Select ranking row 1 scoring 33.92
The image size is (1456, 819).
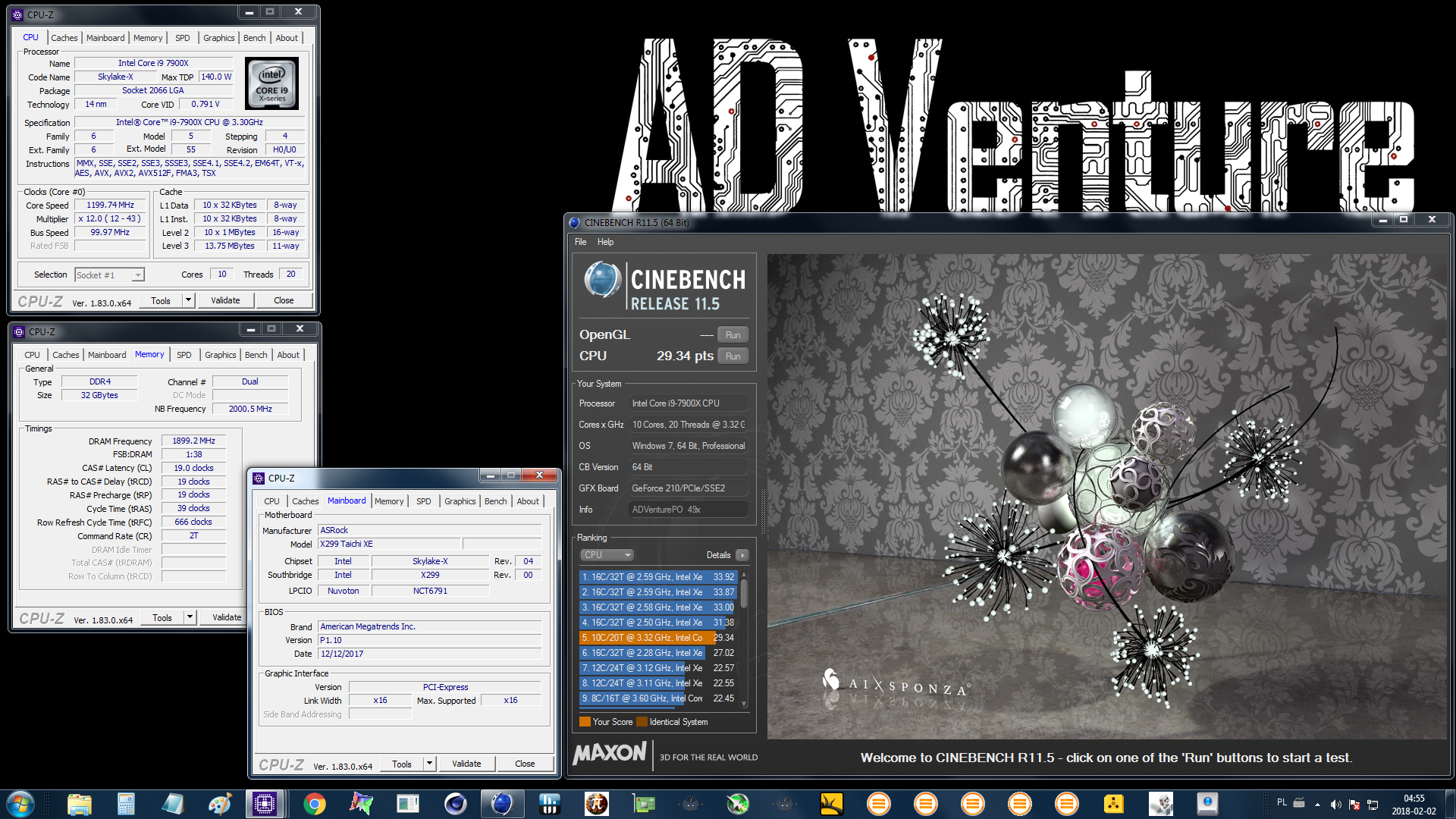pos(657,577)
